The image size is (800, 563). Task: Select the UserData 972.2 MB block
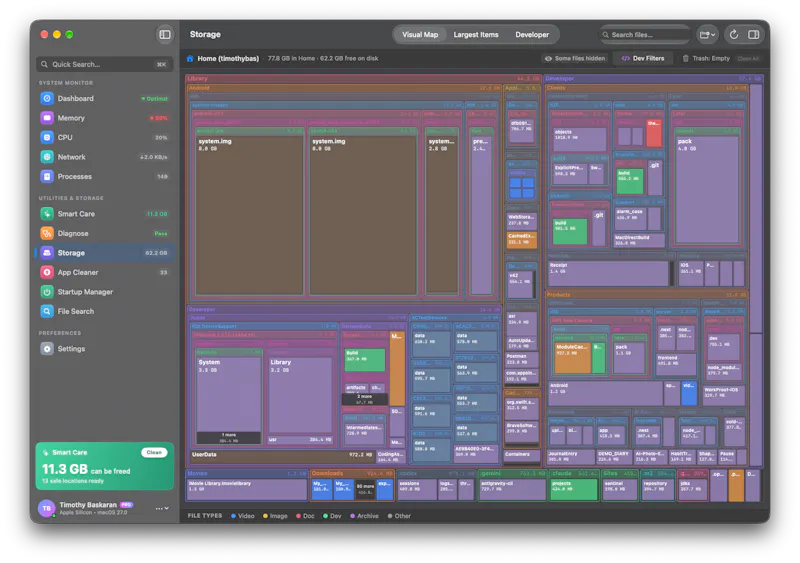point(283,455)
